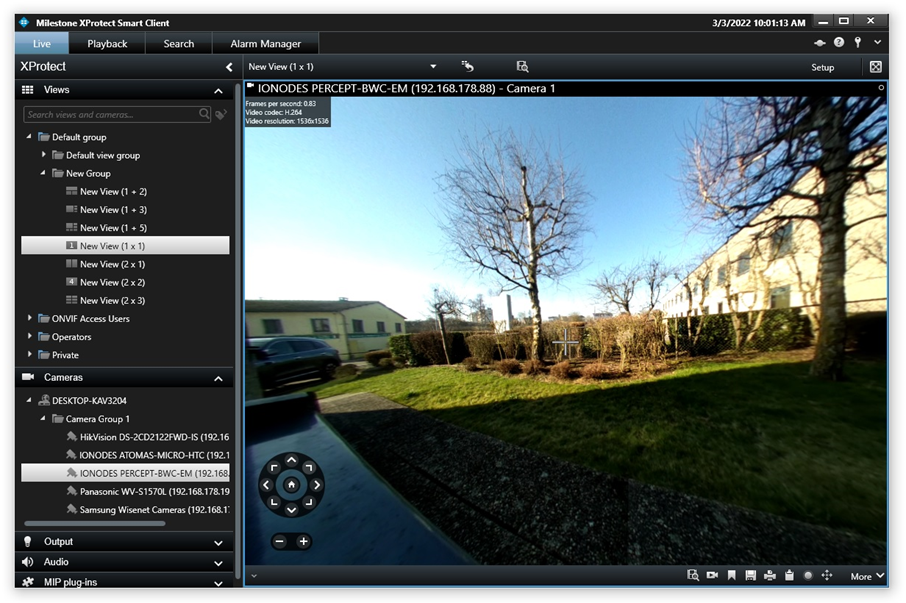Open the help question mark icon
This screenshot has width=906, height=603.
[x=838, y=42]
